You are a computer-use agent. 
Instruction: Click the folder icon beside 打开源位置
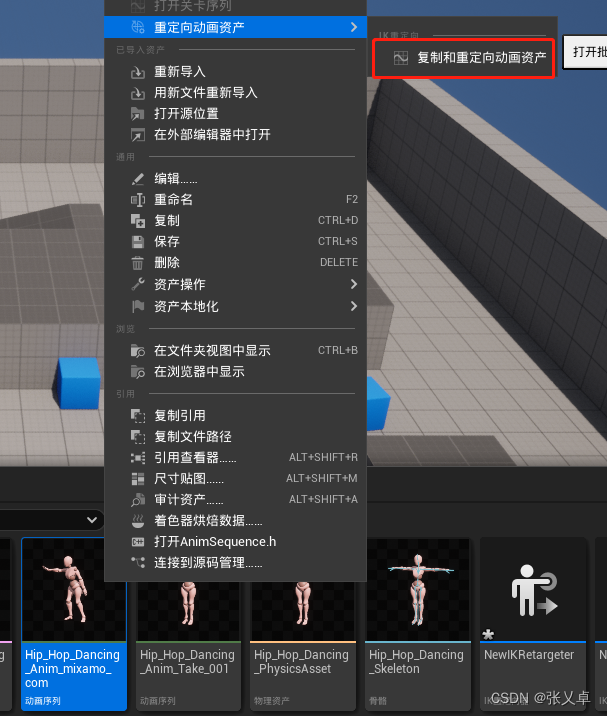pos(138,114)
